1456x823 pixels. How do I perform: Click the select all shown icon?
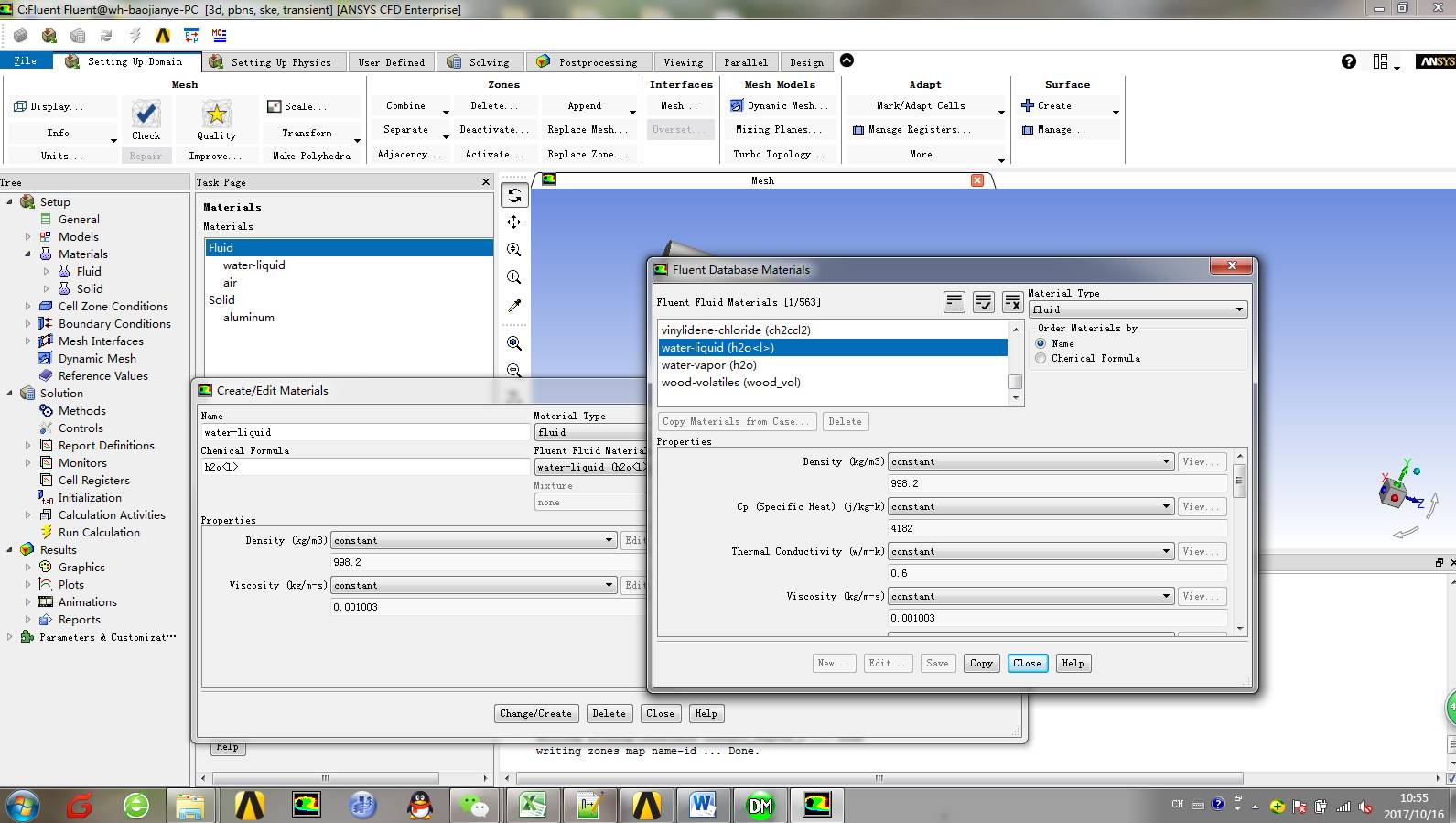[x=984, y=302]
